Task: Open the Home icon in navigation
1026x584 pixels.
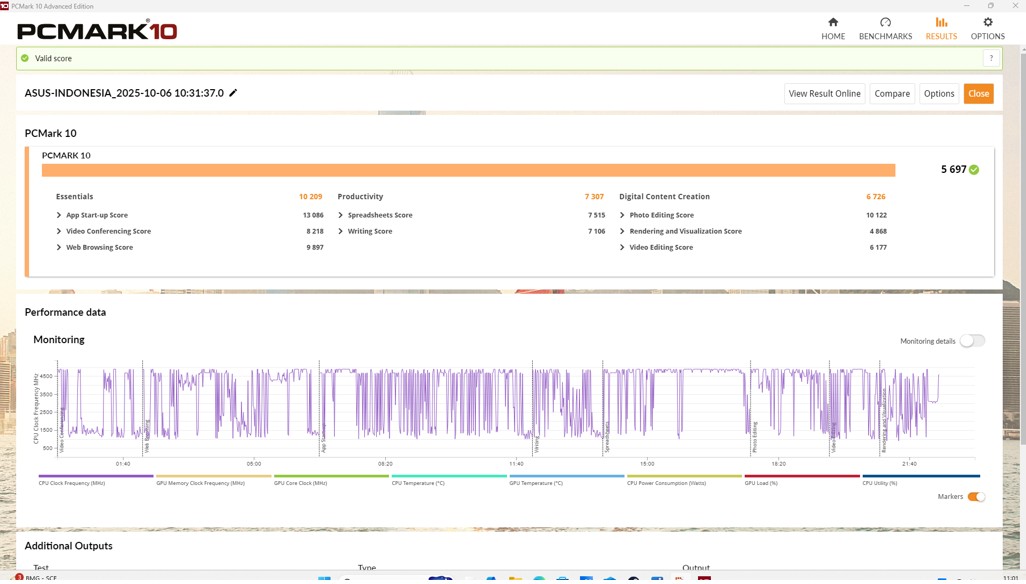Action: pos(833,22)
